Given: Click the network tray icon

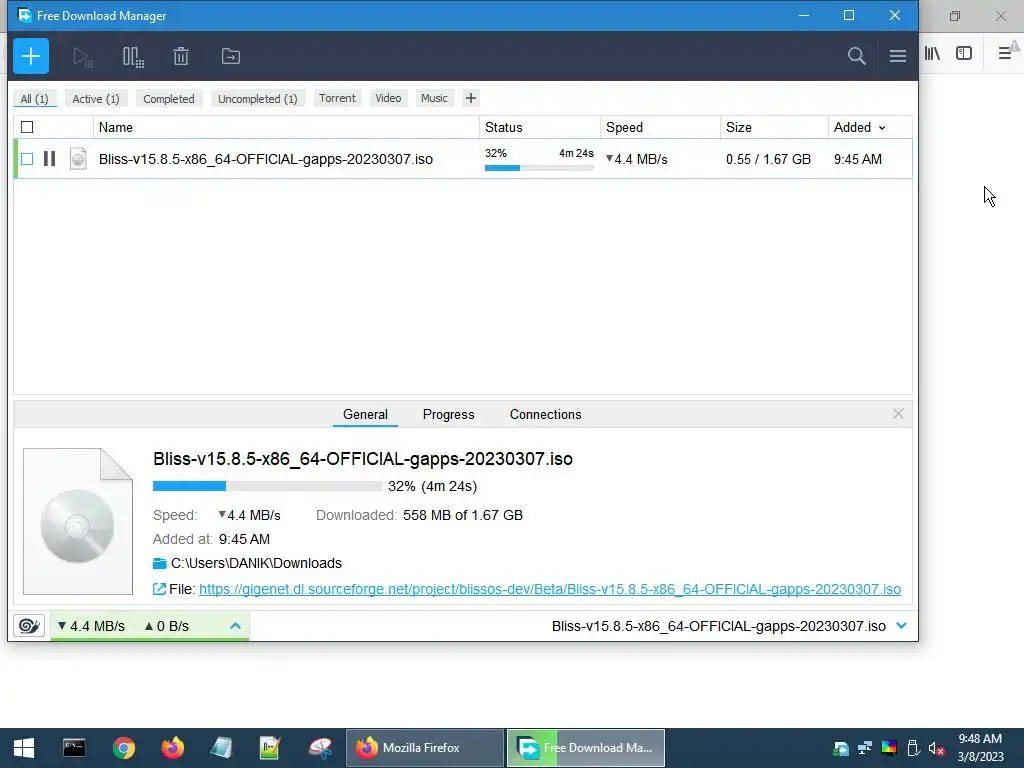Looking at the screenshot, I should click(865, 748).
